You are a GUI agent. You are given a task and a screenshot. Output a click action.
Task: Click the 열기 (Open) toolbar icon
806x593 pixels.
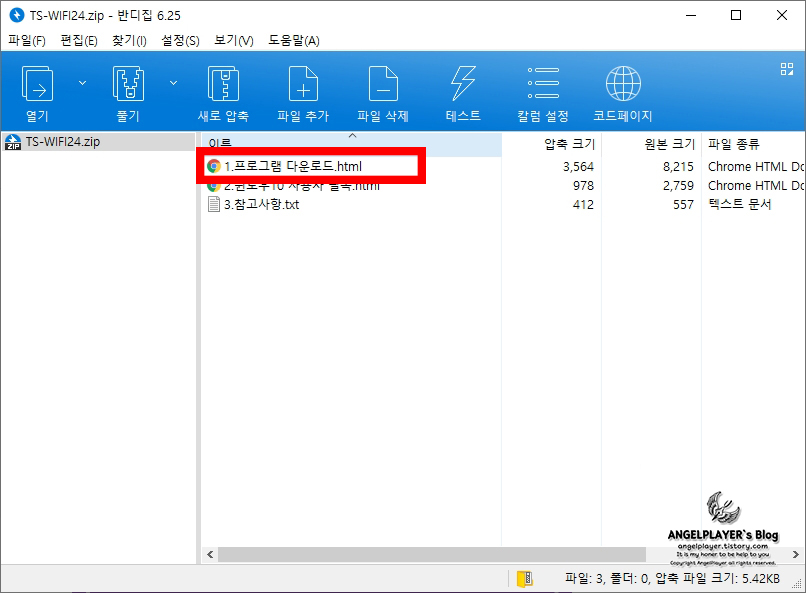37,84
